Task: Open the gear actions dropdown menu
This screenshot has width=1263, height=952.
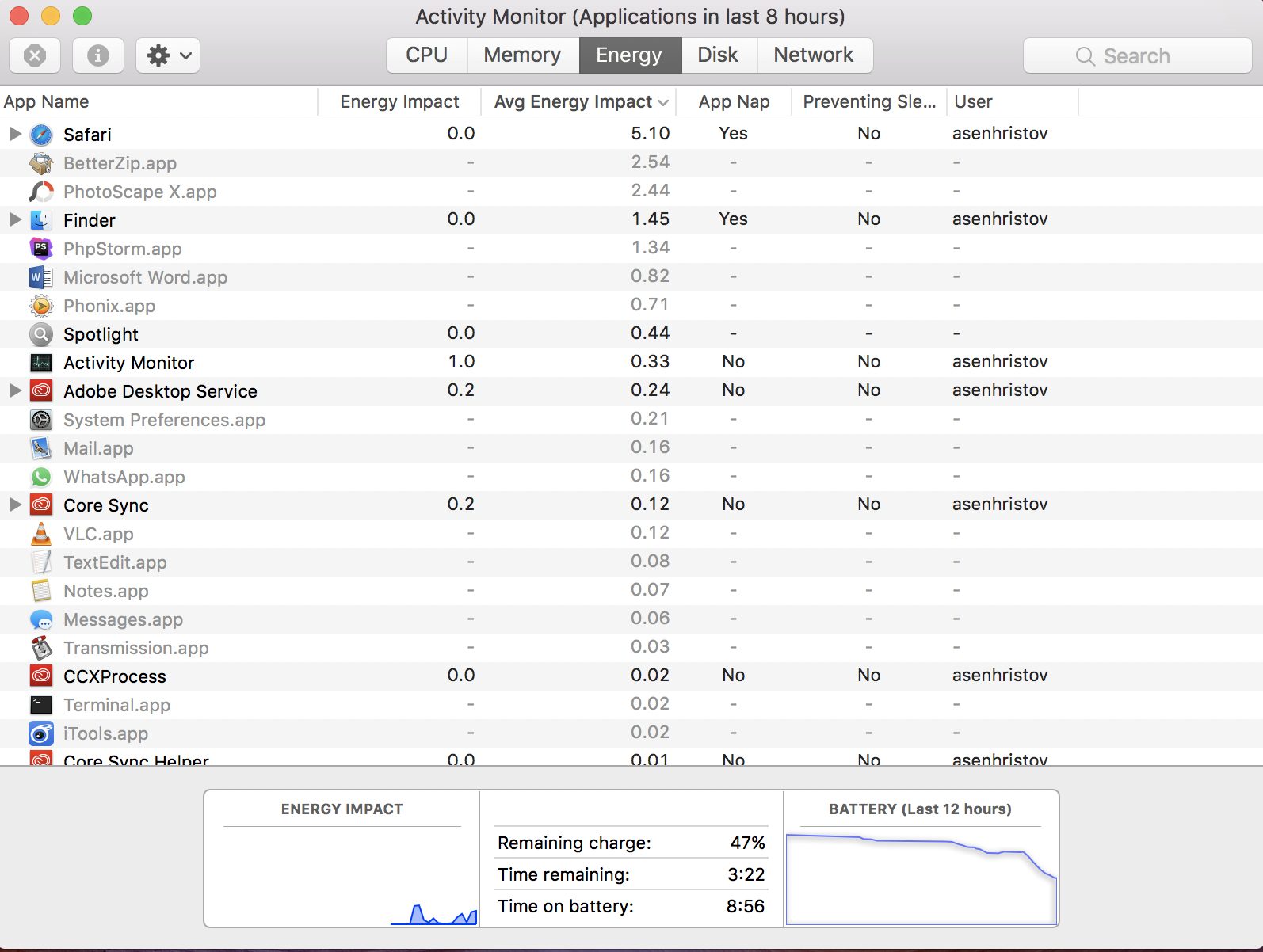Action: [168, 55]
